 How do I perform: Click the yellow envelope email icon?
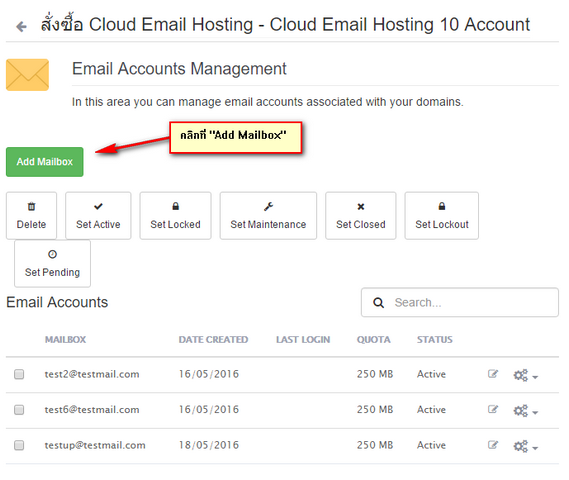point(27,75)
